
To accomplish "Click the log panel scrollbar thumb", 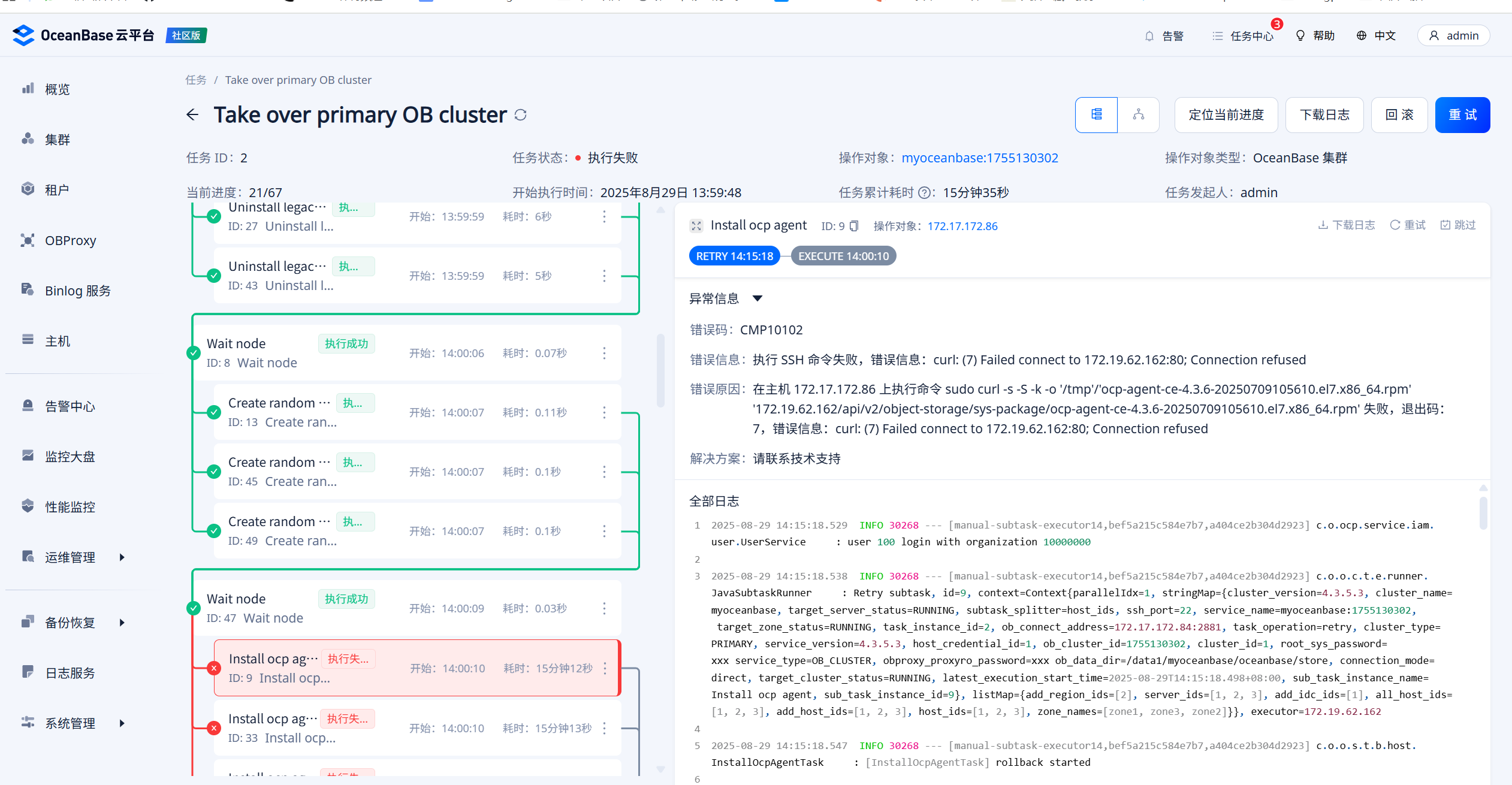I will tap(1483, 512).
